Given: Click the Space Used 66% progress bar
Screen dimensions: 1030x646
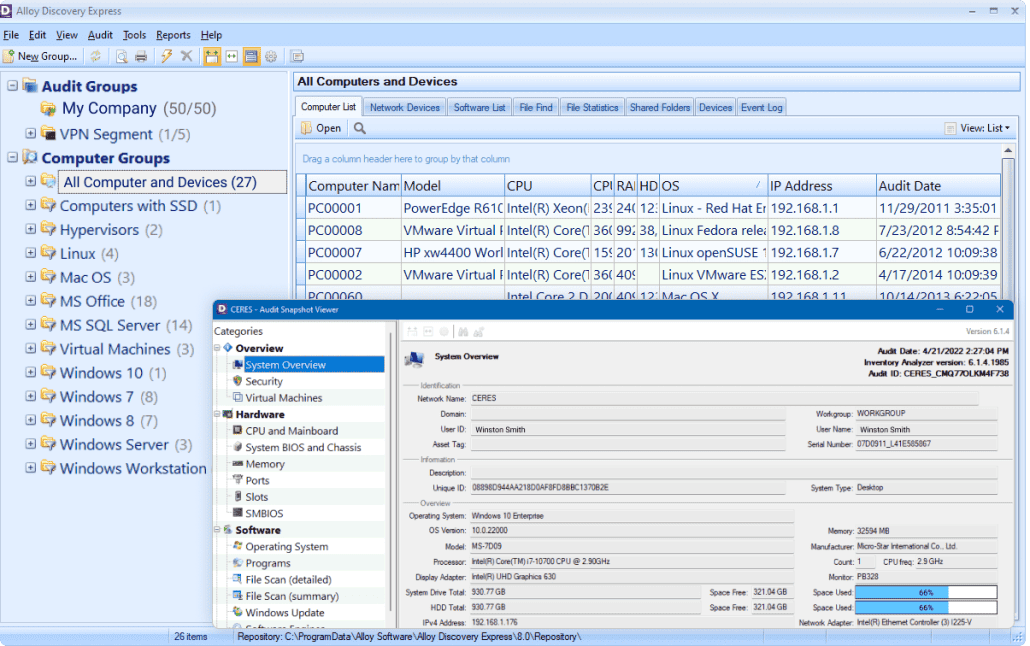Looking at the screenshot, I should (927, 590).
